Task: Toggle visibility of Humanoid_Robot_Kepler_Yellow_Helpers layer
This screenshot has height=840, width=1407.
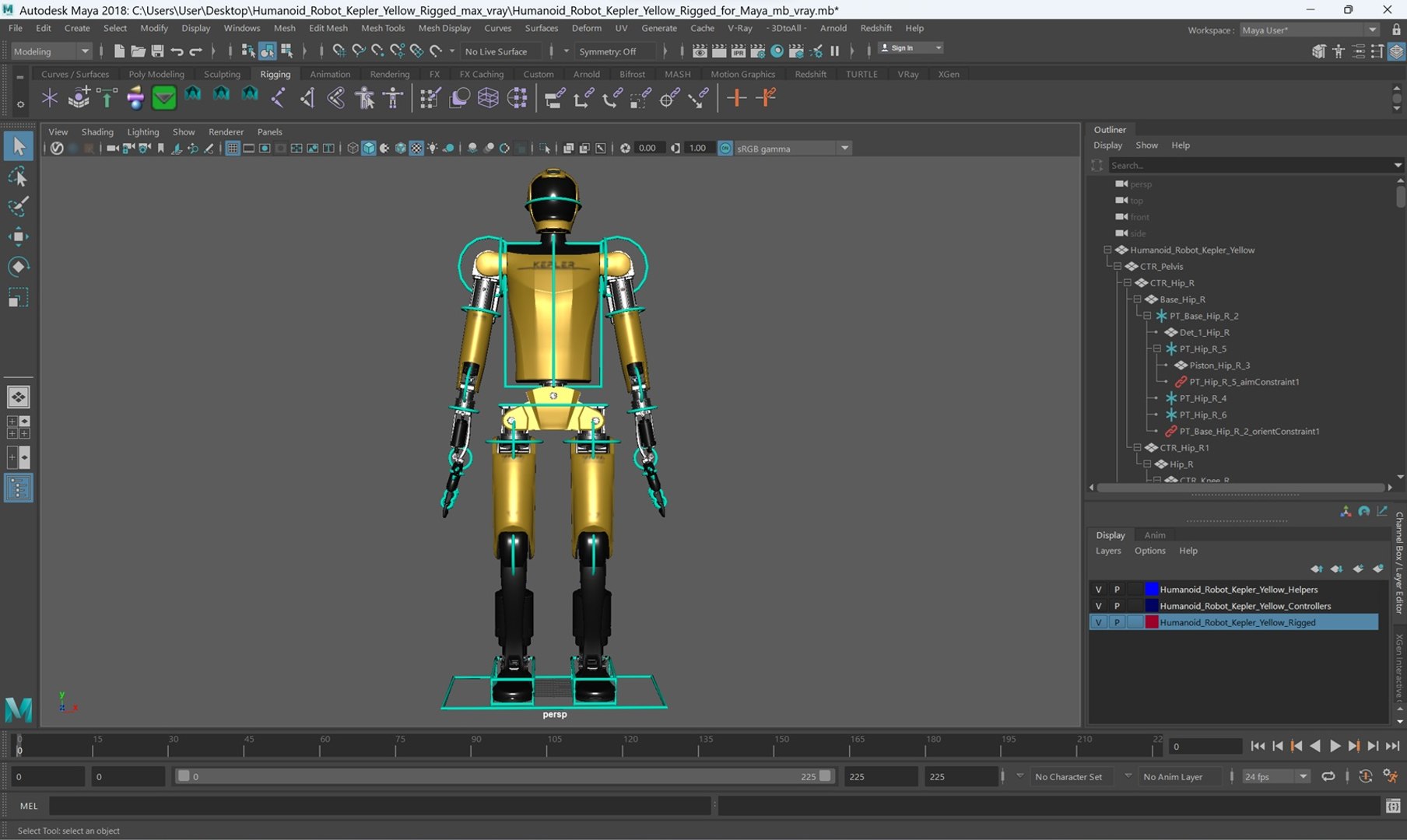Action: point(1098,590)
